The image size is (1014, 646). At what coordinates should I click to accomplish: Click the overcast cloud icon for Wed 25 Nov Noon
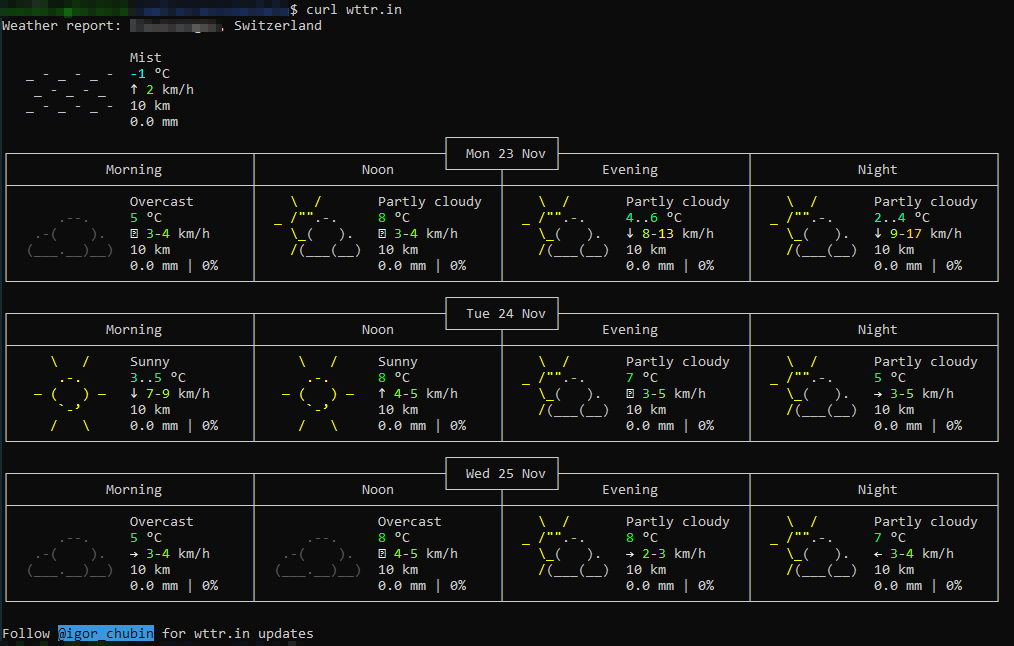coord(318,554)
